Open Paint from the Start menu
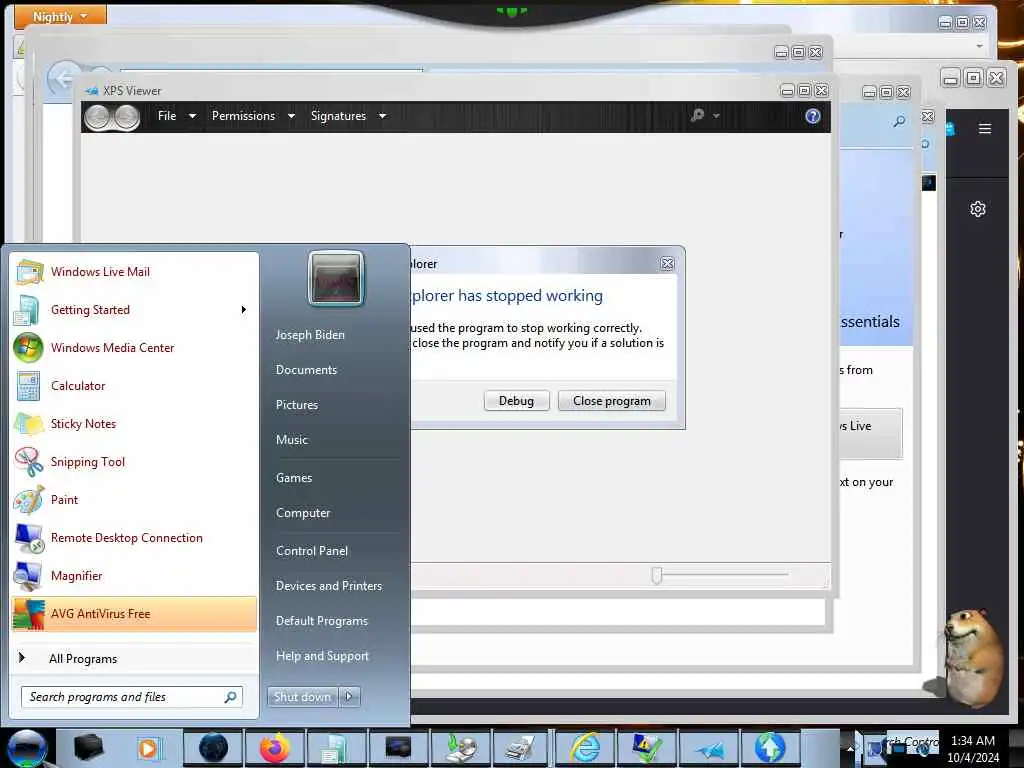The image size is (1024, 768). pyautogui.click(x=134, y=500)
